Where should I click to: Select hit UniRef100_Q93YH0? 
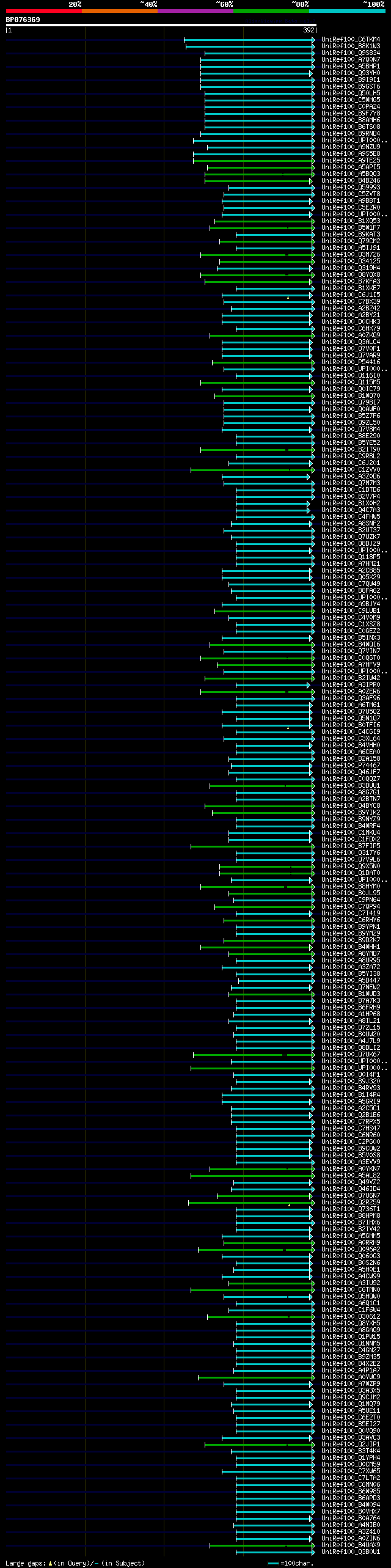pyautogui.click(x=351, y=73)
